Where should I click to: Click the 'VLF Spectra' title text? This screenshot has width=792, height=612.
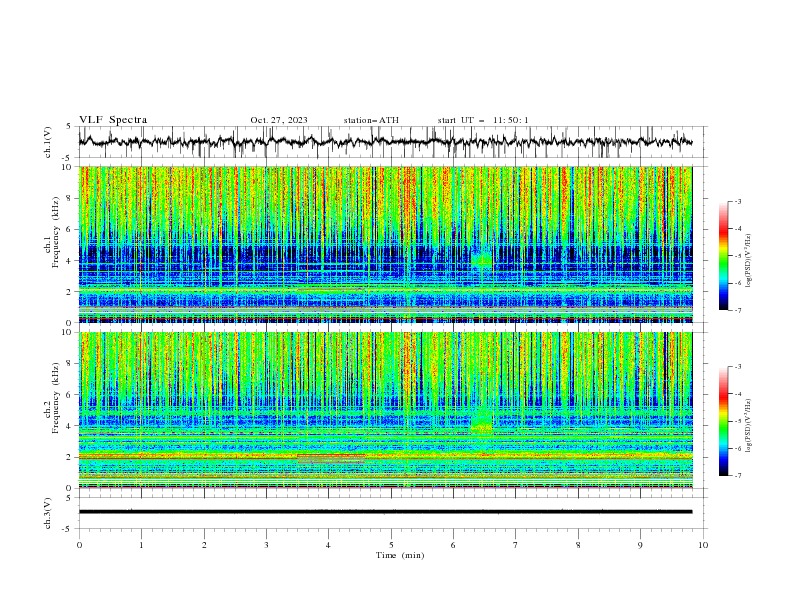pos(113,120)
